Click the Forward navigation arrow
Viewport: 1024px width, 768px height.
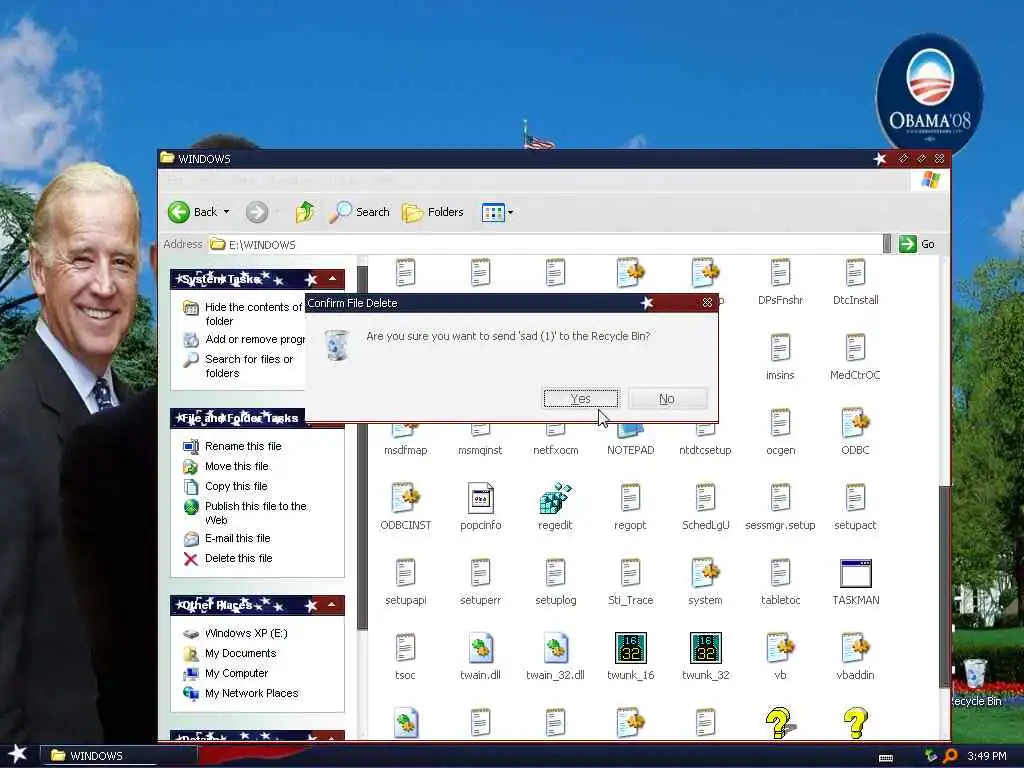[257, 212]
